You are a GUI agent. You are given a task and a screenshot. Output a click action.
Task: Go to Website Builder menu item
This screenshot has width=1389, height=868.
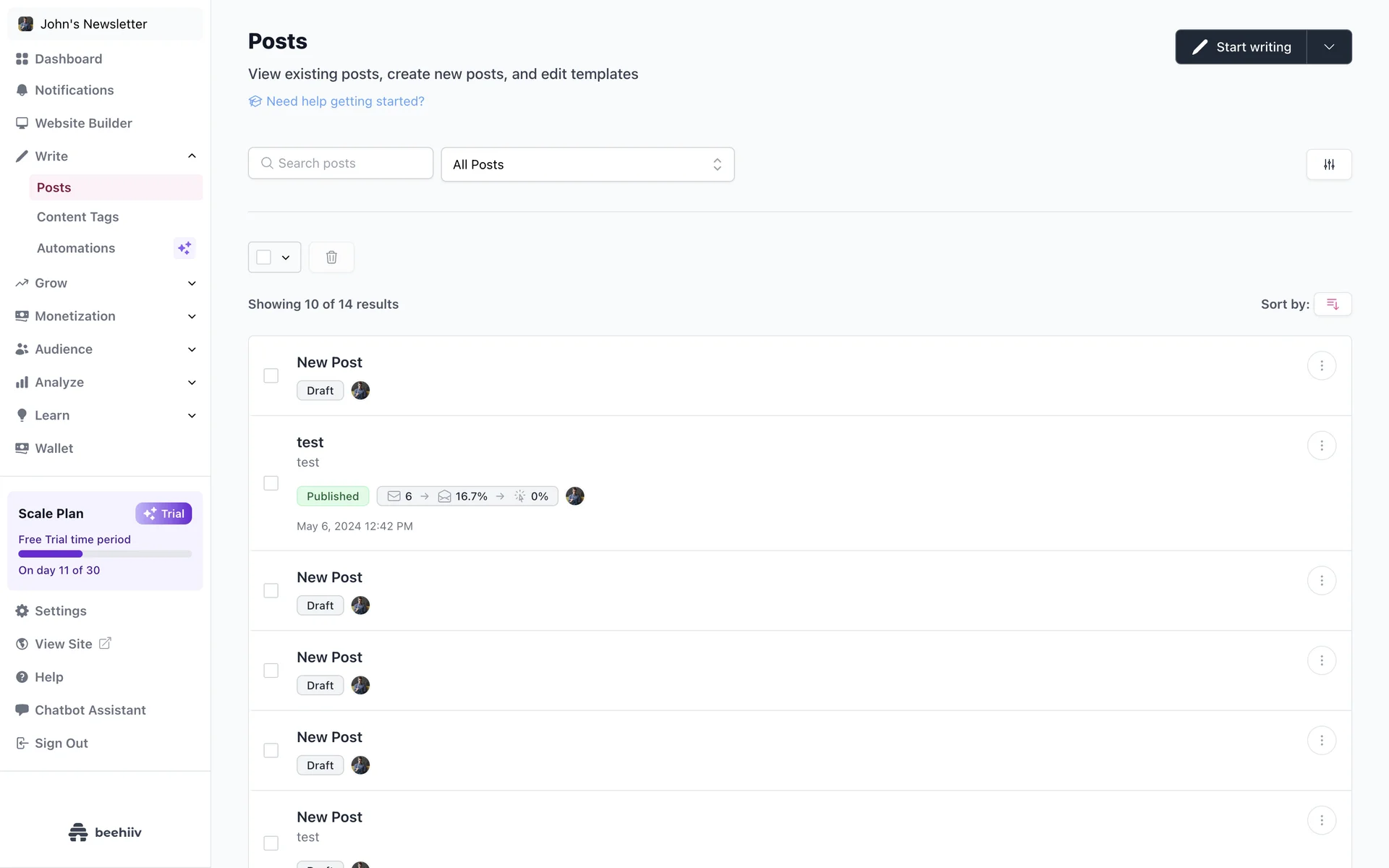83,124
